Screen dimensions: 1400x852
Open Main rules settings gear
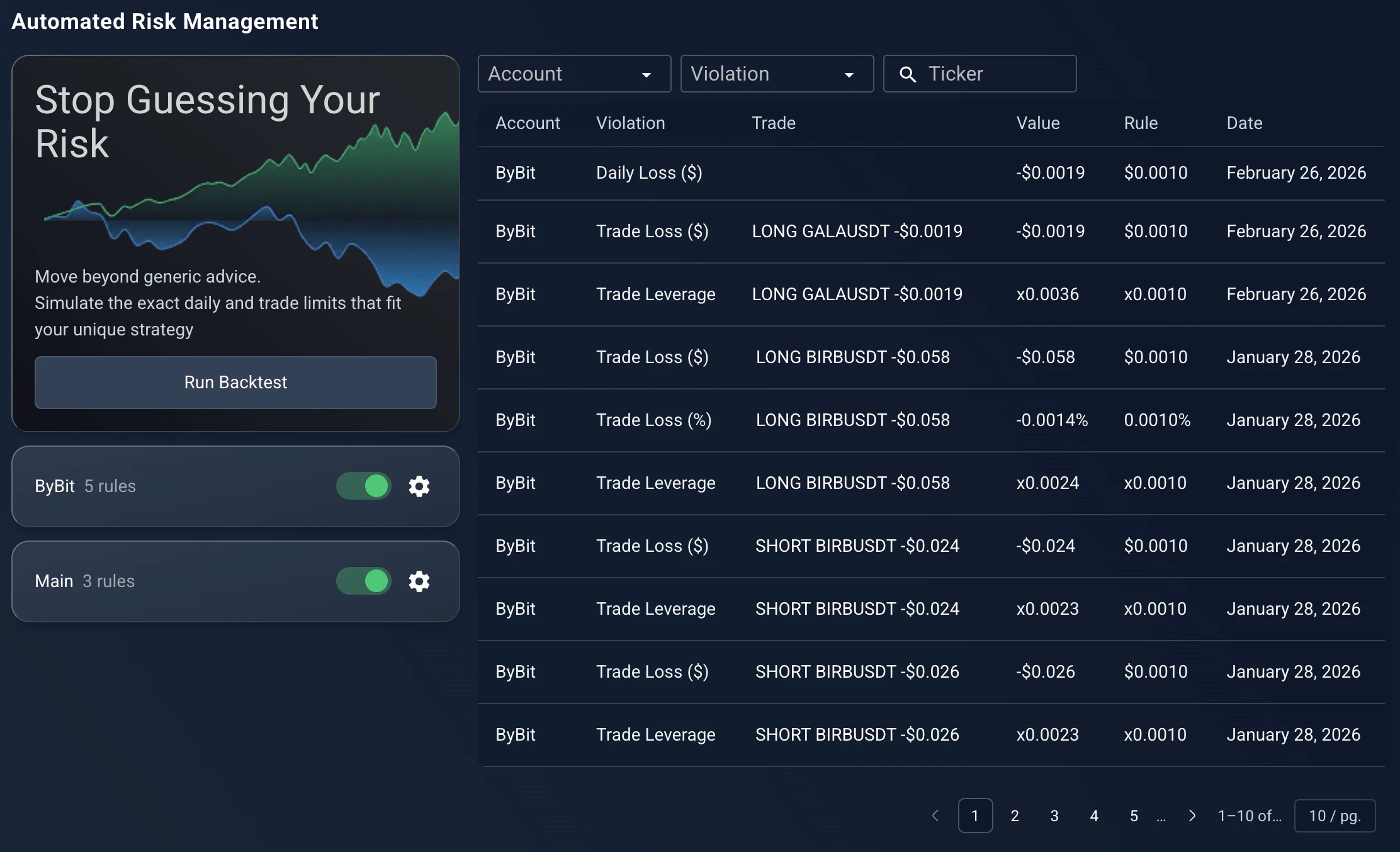[x=419, y=581]
